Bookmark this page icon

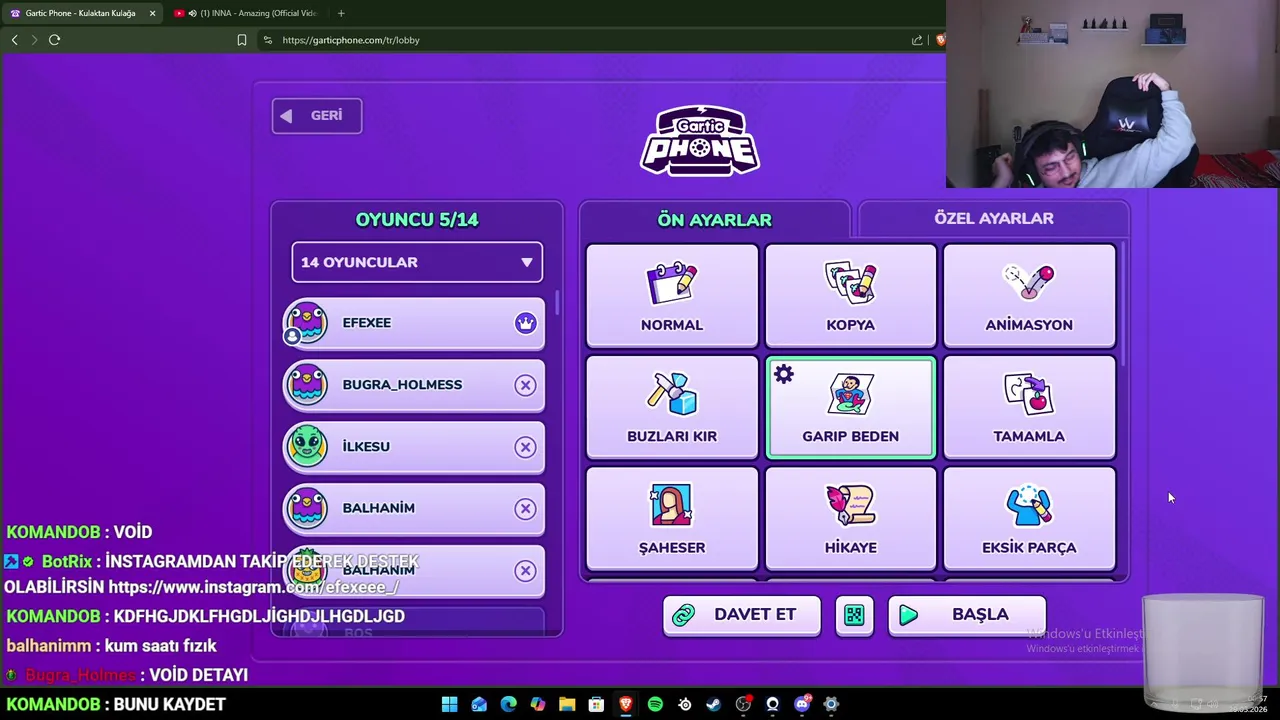241,40
